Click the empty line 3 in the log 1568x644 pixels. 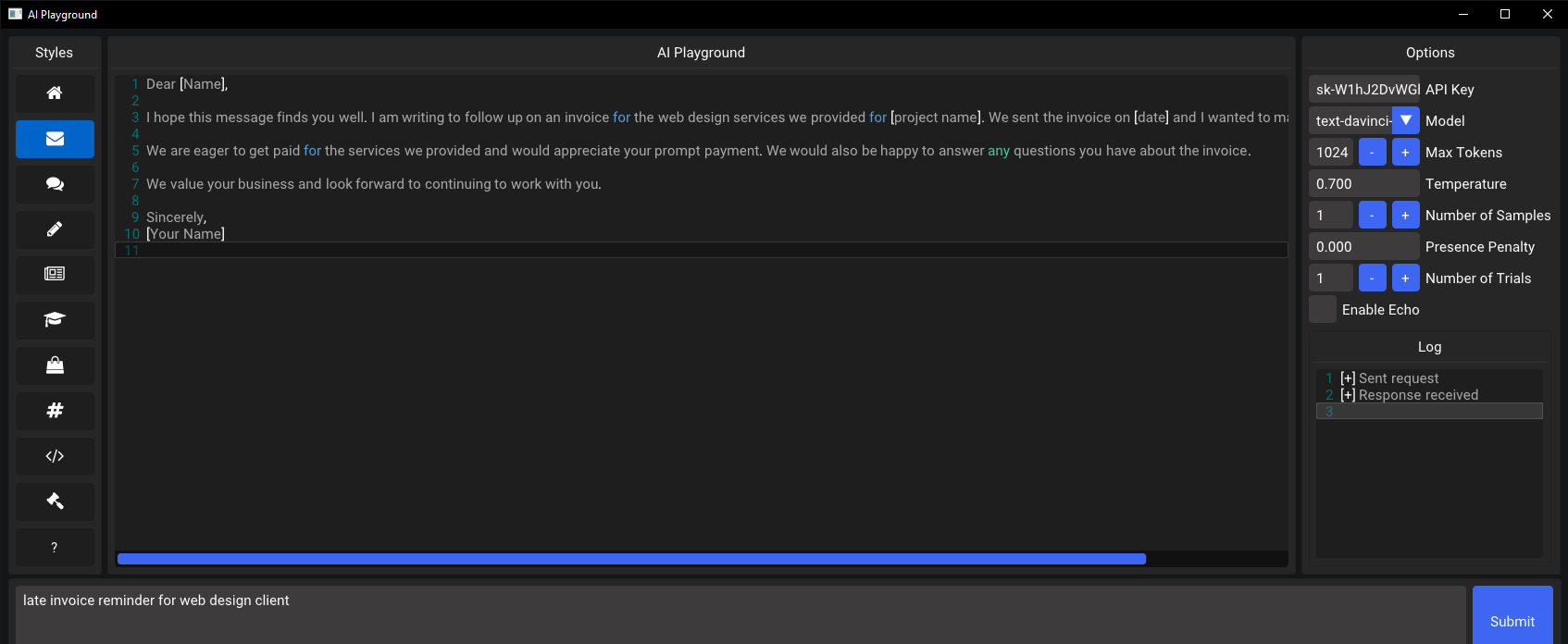(x=1429, y=412)
